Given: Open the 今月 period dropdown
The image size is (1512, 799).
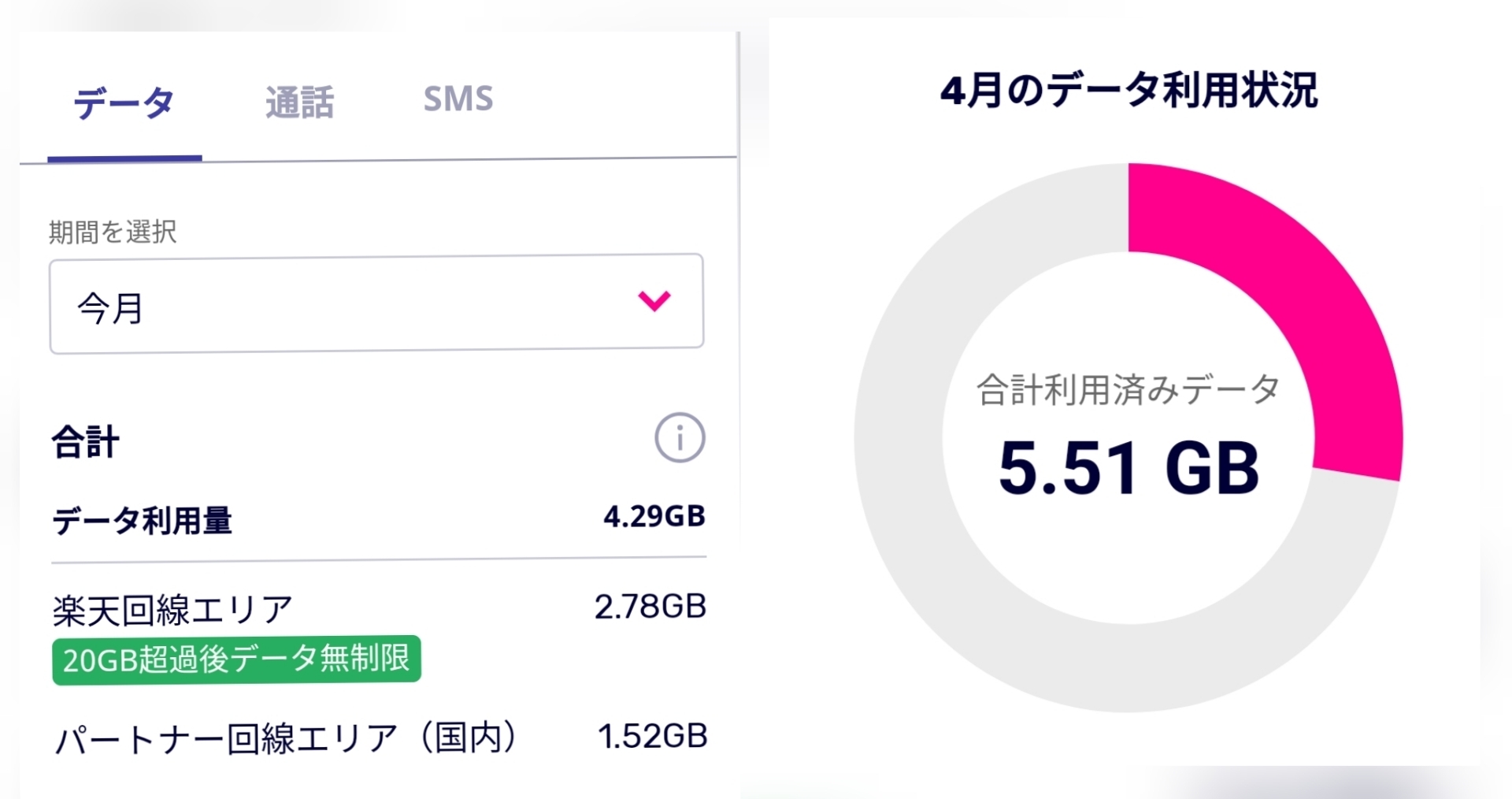Looking at the screenshot, I should [x=376, y=303].
